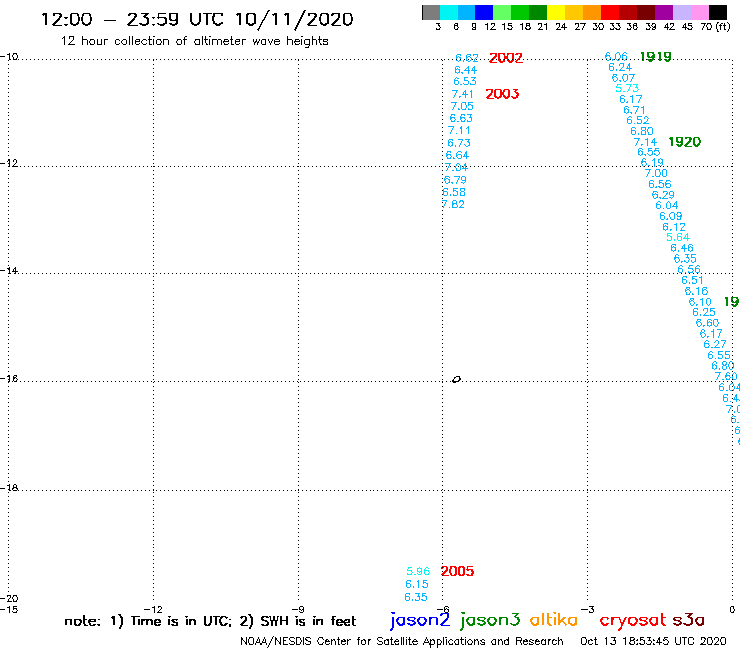Click the wave height value 6.62
This screenshot has width=740, height=650.
(x=467, y=58)
